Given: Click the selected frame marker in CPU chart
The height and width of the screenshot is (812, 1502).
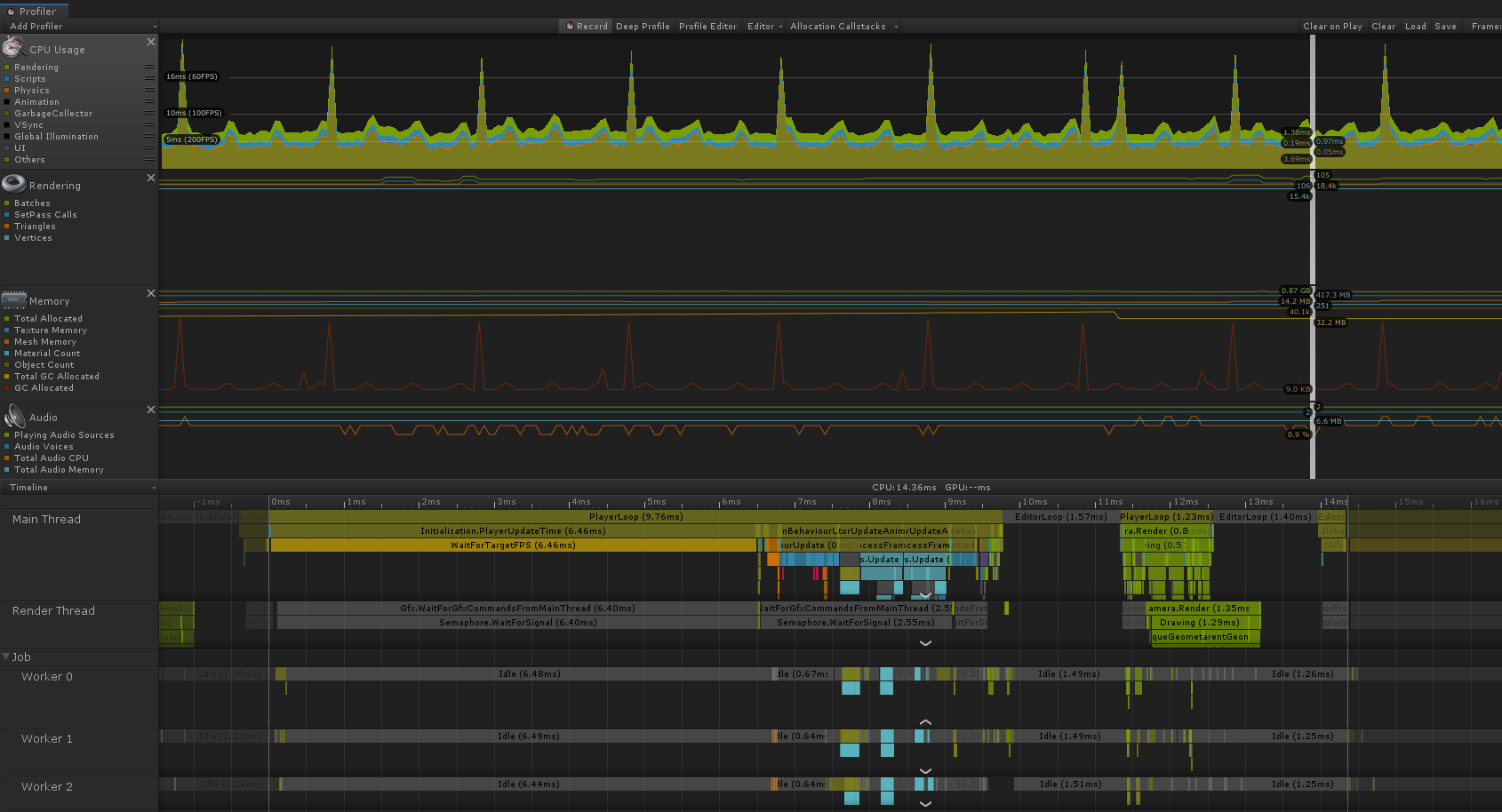Looking at the screenshot, I should pos(1313,101).
